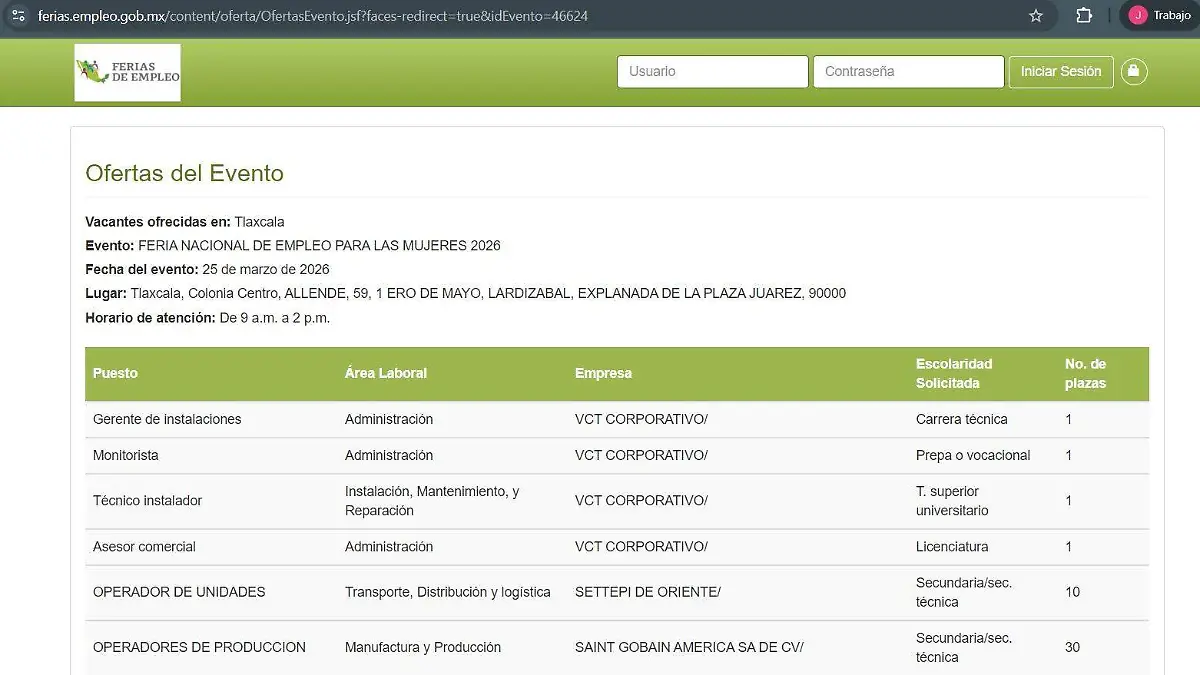Click the padlock icon beside Iniciar Sesión
Screen dimensions: 1200x675
pyautogui.click(x=1133, y=72)
